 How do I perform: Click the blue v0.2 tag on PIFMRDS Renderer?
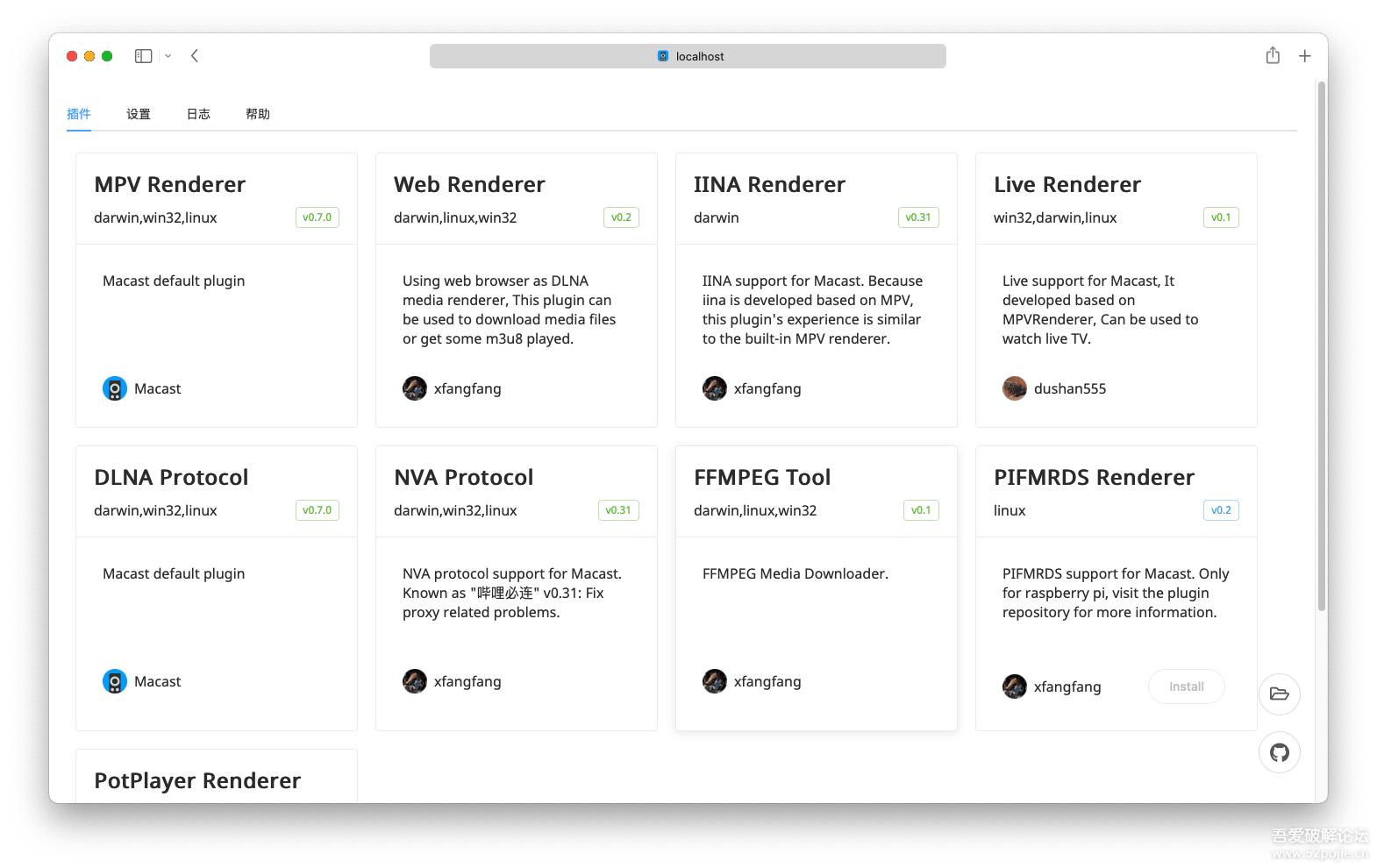[x=1221, y=510]
